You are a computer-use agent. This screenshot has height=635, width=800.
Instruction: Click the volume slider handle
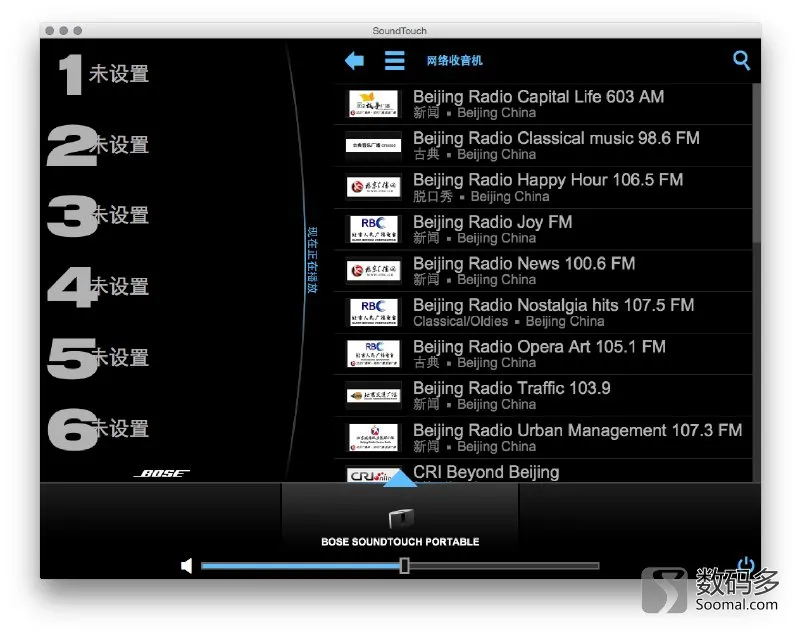tap(405, 565)
